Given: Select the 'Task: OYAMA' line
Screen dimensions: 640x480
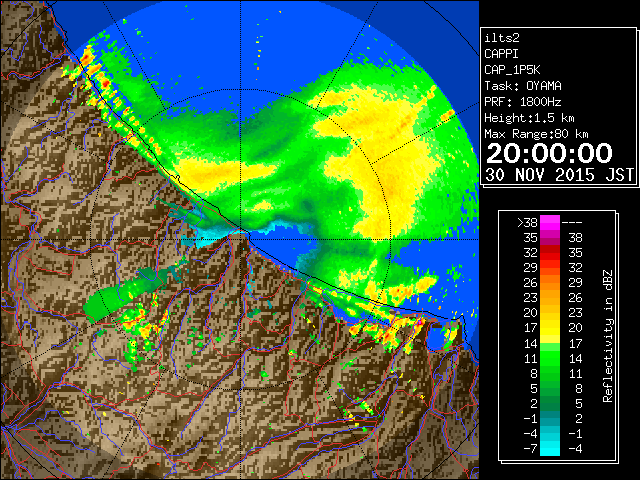Looking at the screenshot, I should point(523,86).
